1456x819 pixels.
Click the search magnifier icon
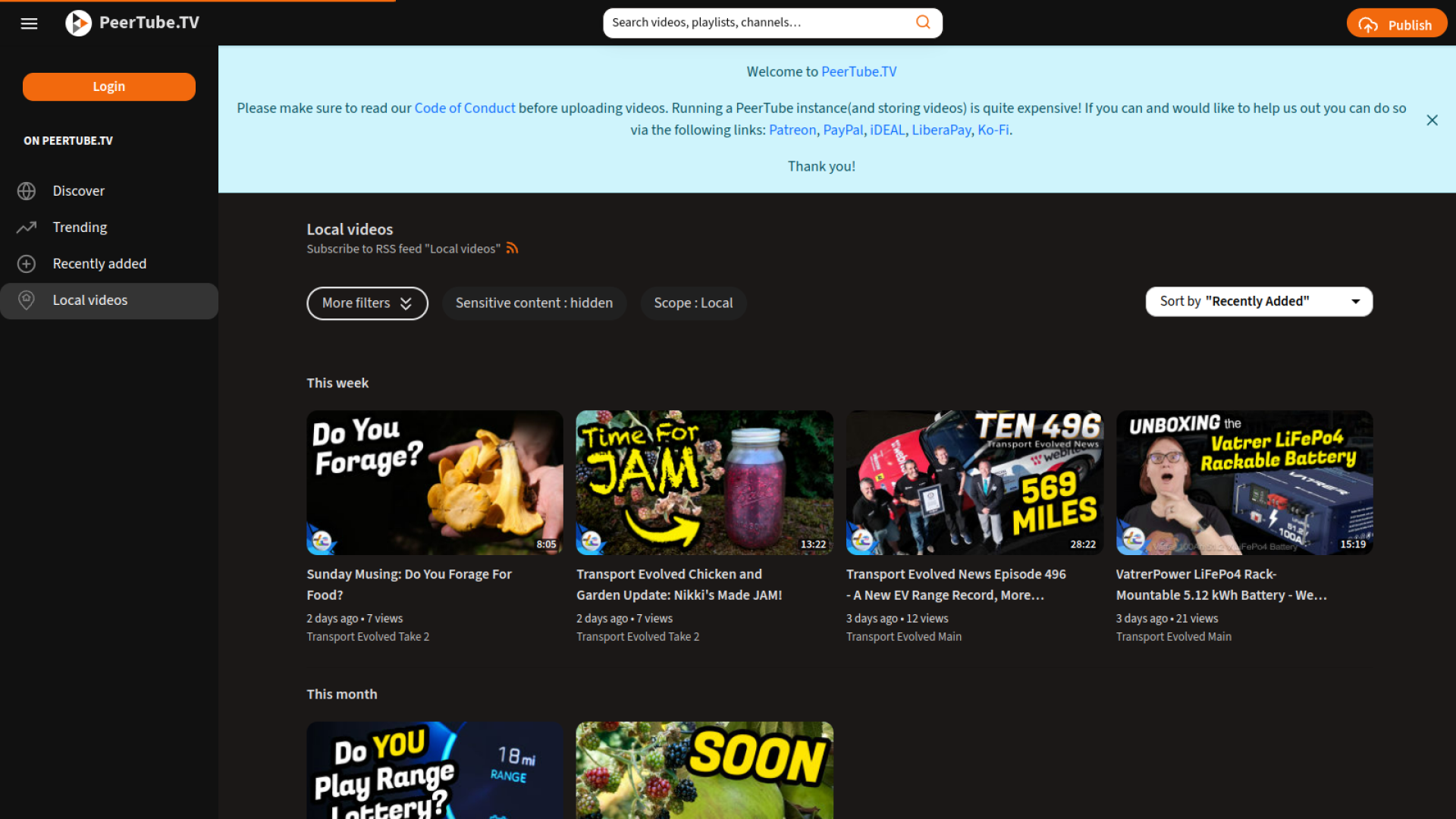pos(923,22)
